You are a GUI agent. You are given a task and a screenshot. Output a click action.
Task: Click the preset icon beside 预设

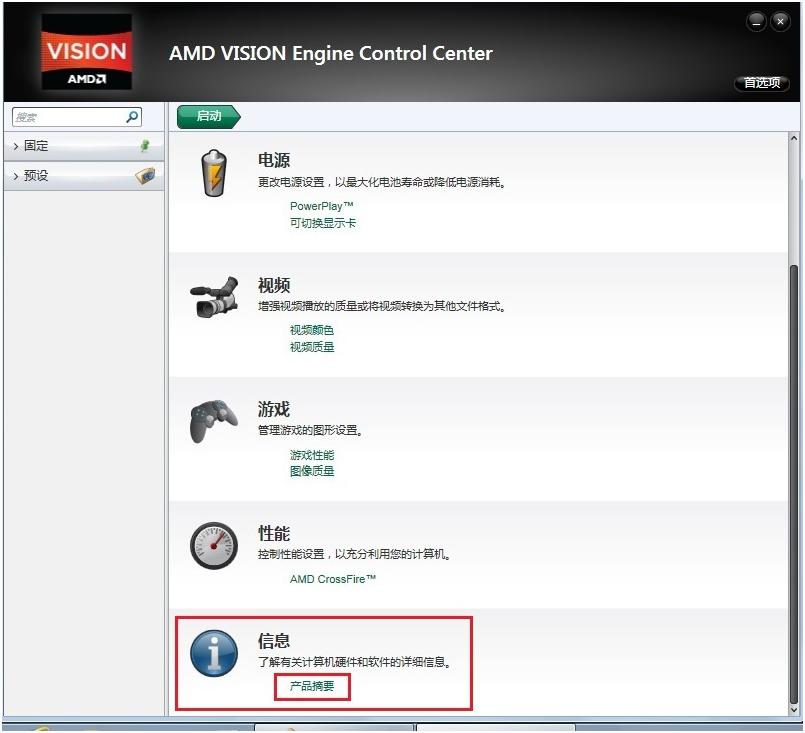pyautogui.click(x=145, y=176)
